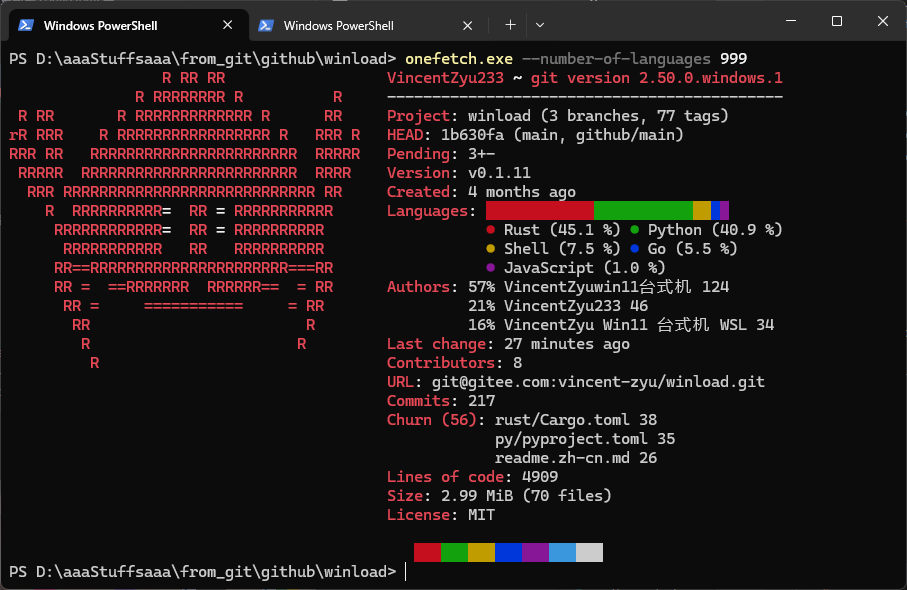Click the red block in bottom palette
907x590 pixels.
pos(427,552)
